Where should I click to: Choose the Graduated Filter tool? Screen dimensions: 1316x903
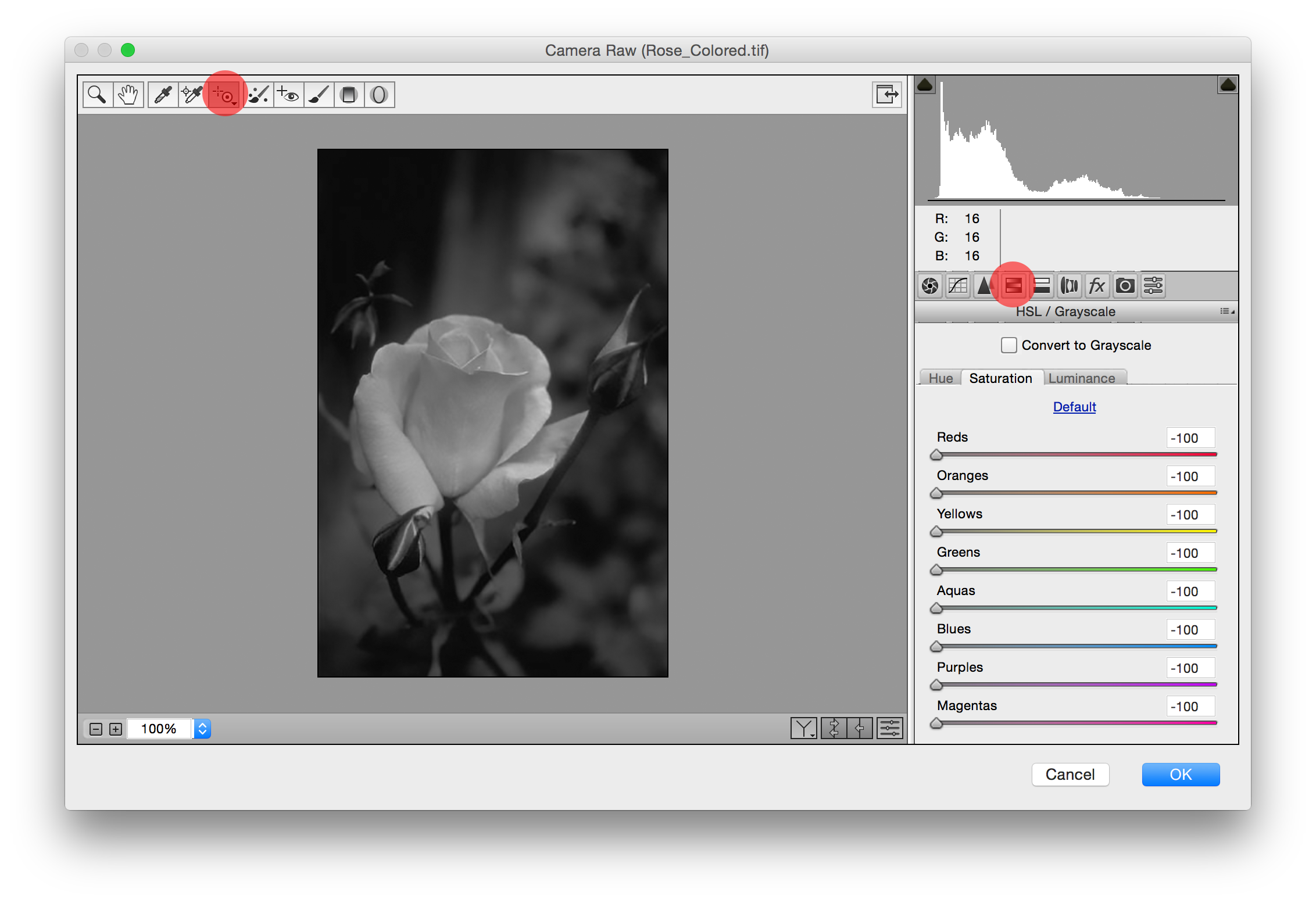pos(349,94)
